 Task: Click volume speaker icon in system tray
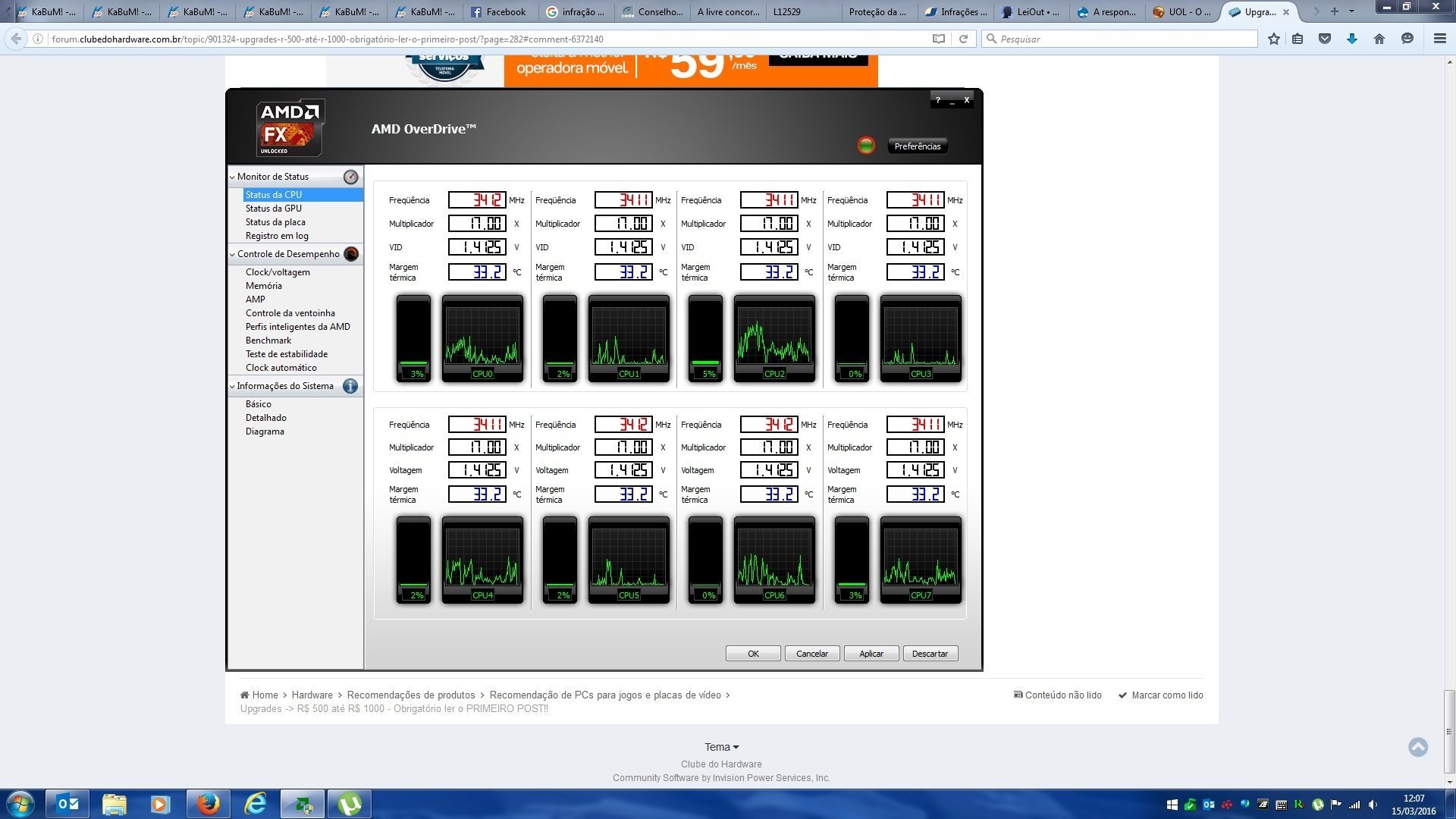pos(1373,805)
